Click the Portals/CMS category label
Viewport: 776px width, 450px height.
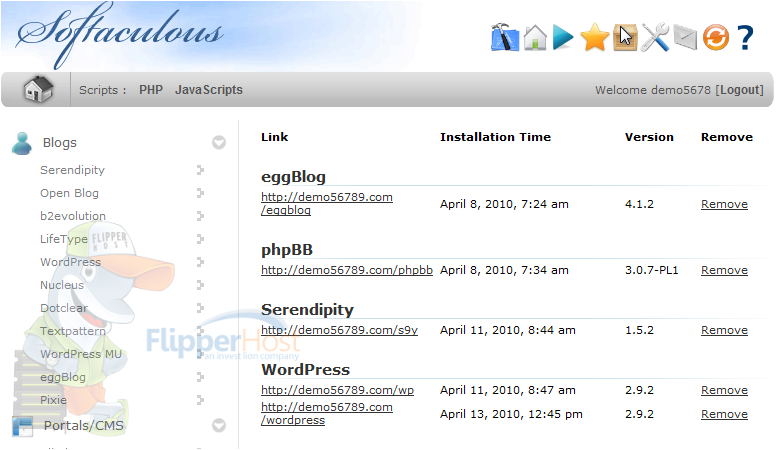point(84,426)
